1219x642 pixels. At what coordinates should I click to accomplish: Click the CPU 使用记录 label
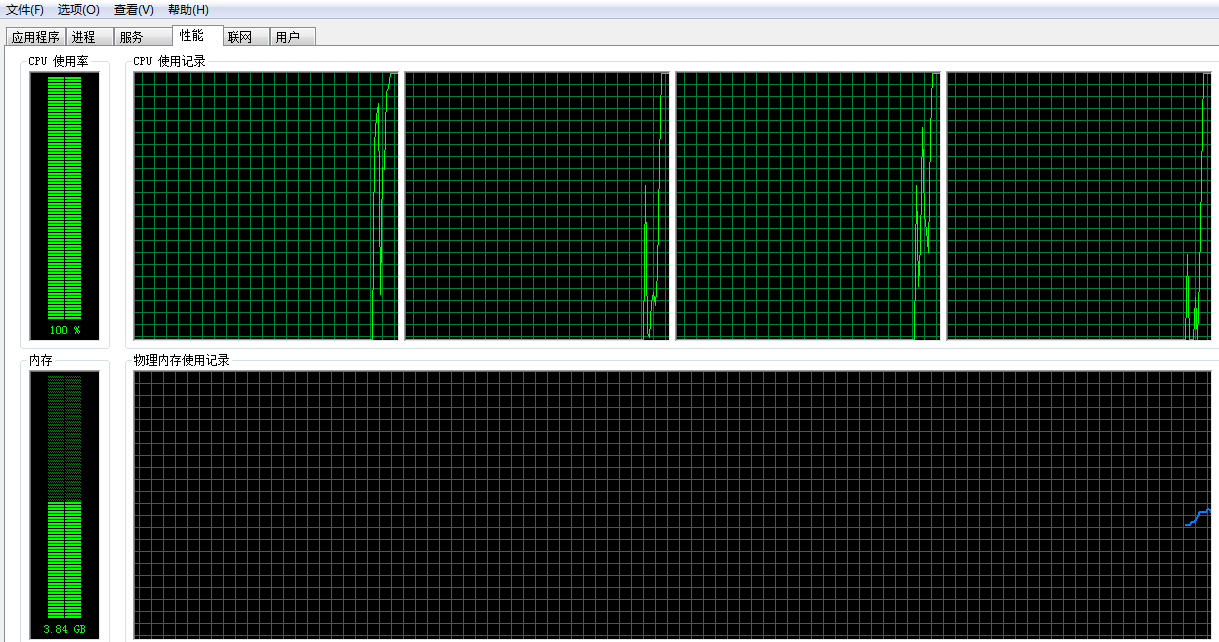(x=170, y=61)
